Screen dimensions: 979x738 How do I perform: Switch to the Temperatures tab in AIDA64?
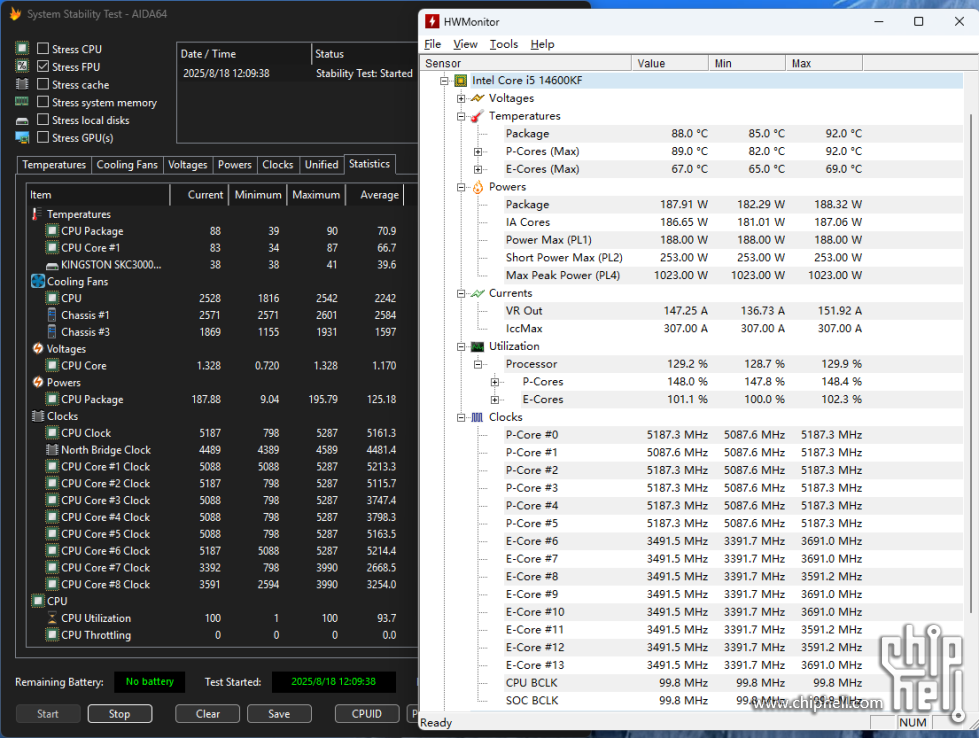pos(54,165)
